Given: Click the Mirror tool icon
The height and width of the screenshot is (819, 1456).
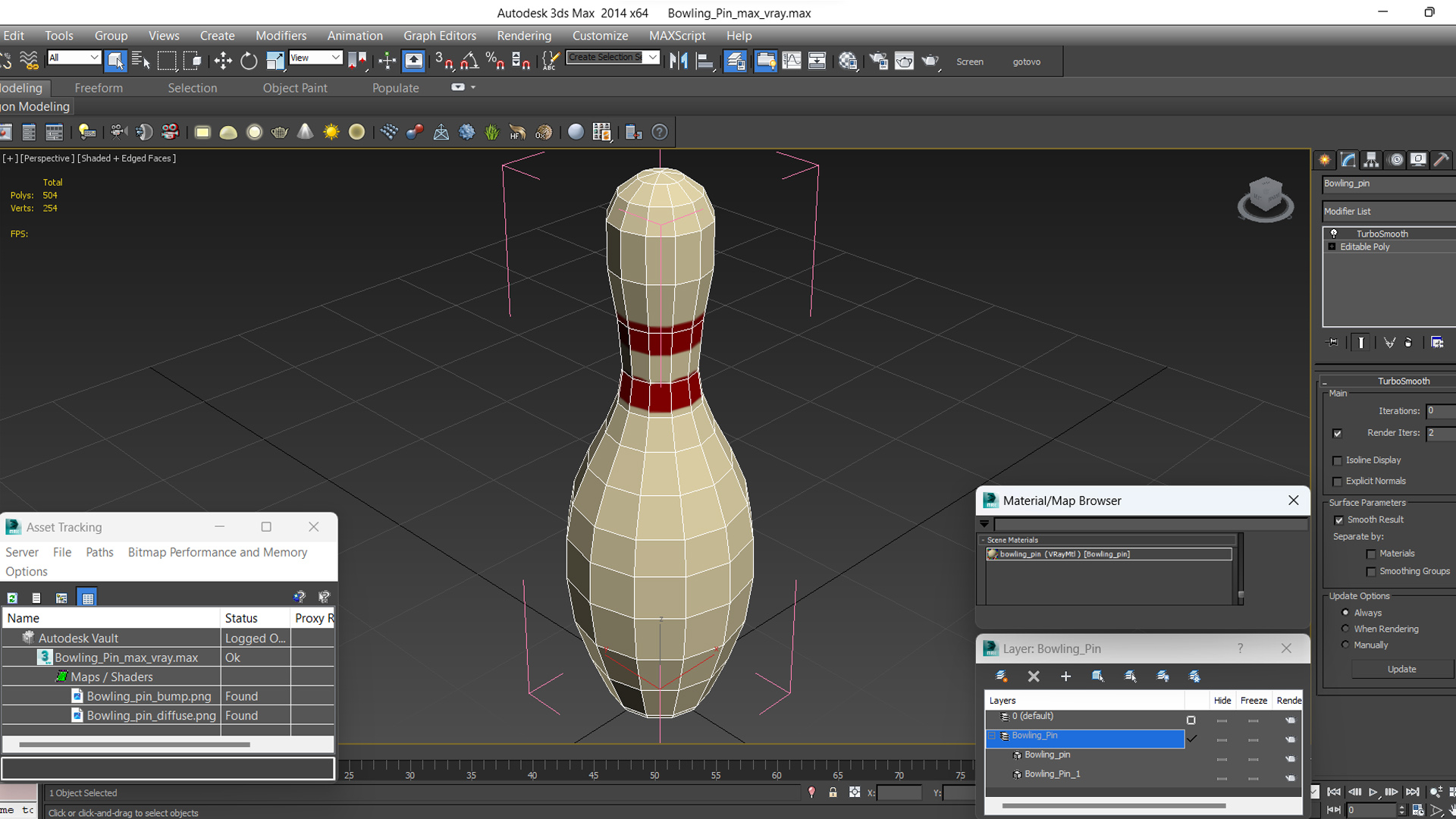Looking at the screenshot, I should 678,61.
